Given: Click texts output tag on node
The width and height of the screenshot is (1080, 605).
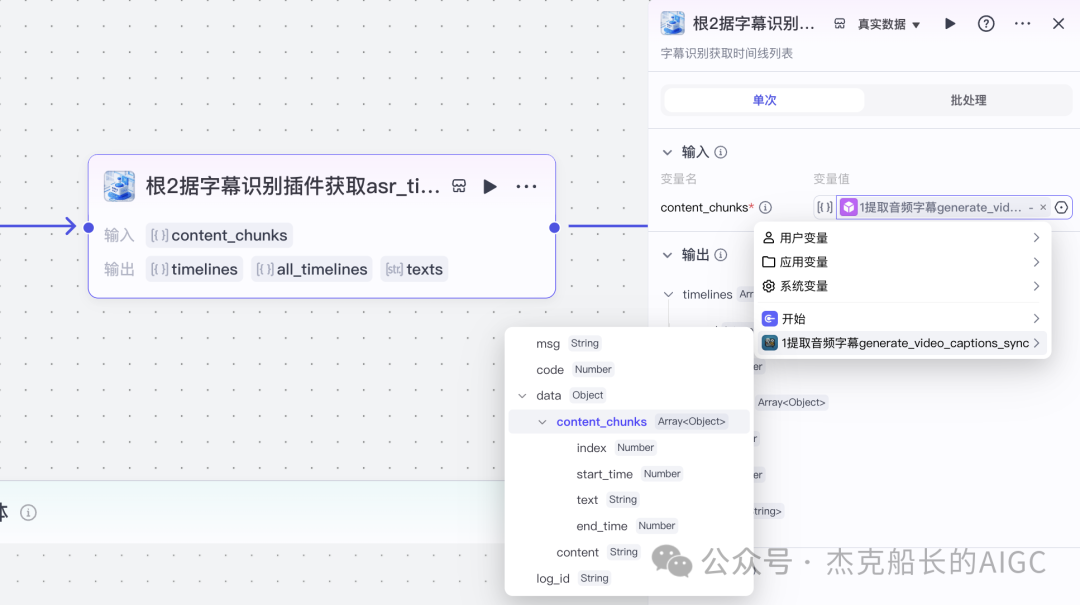Looking at the screenshot, I should click(x=414, y=269).
